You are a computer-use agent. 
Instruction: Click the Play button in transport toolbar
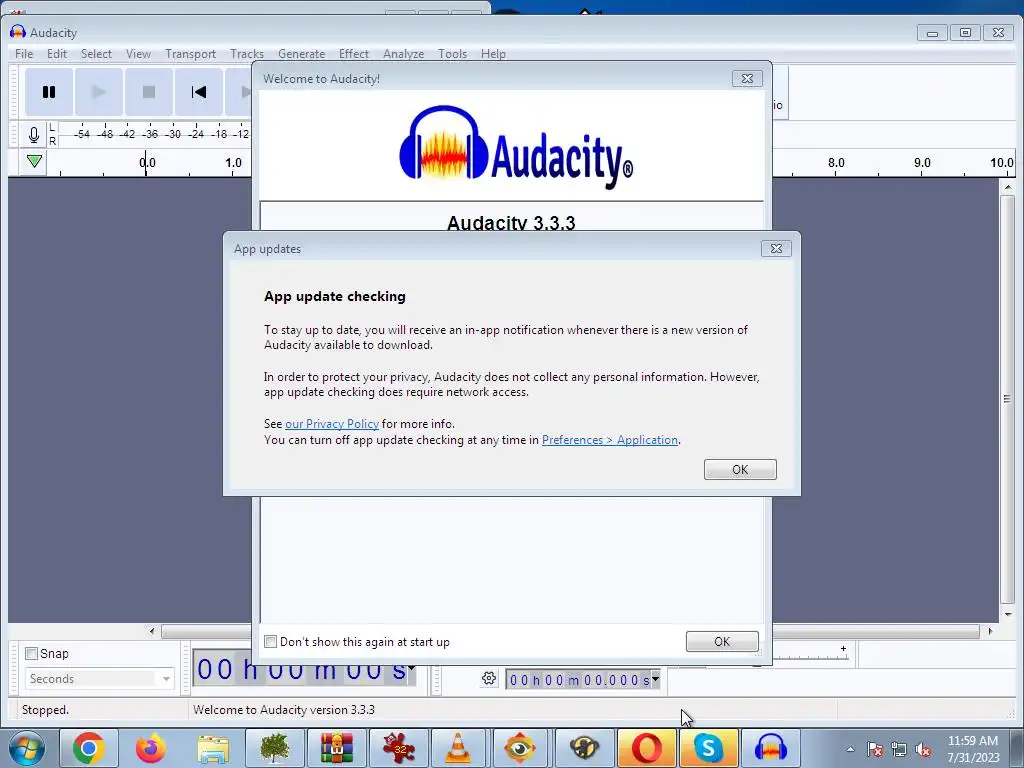tap(99, 92)
